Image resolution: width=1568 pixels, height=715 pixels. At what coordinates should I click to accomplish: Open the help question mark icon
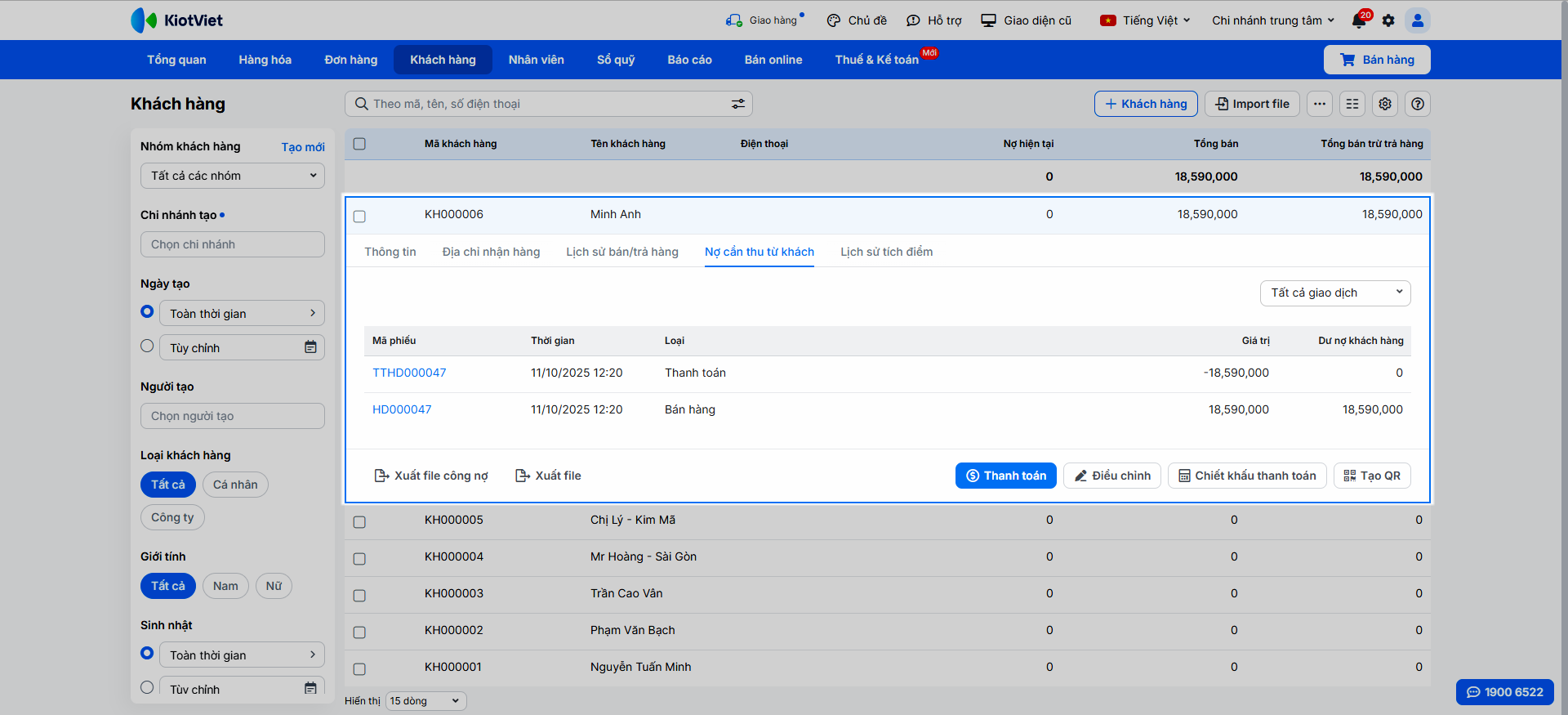[x=1418, y=104]
